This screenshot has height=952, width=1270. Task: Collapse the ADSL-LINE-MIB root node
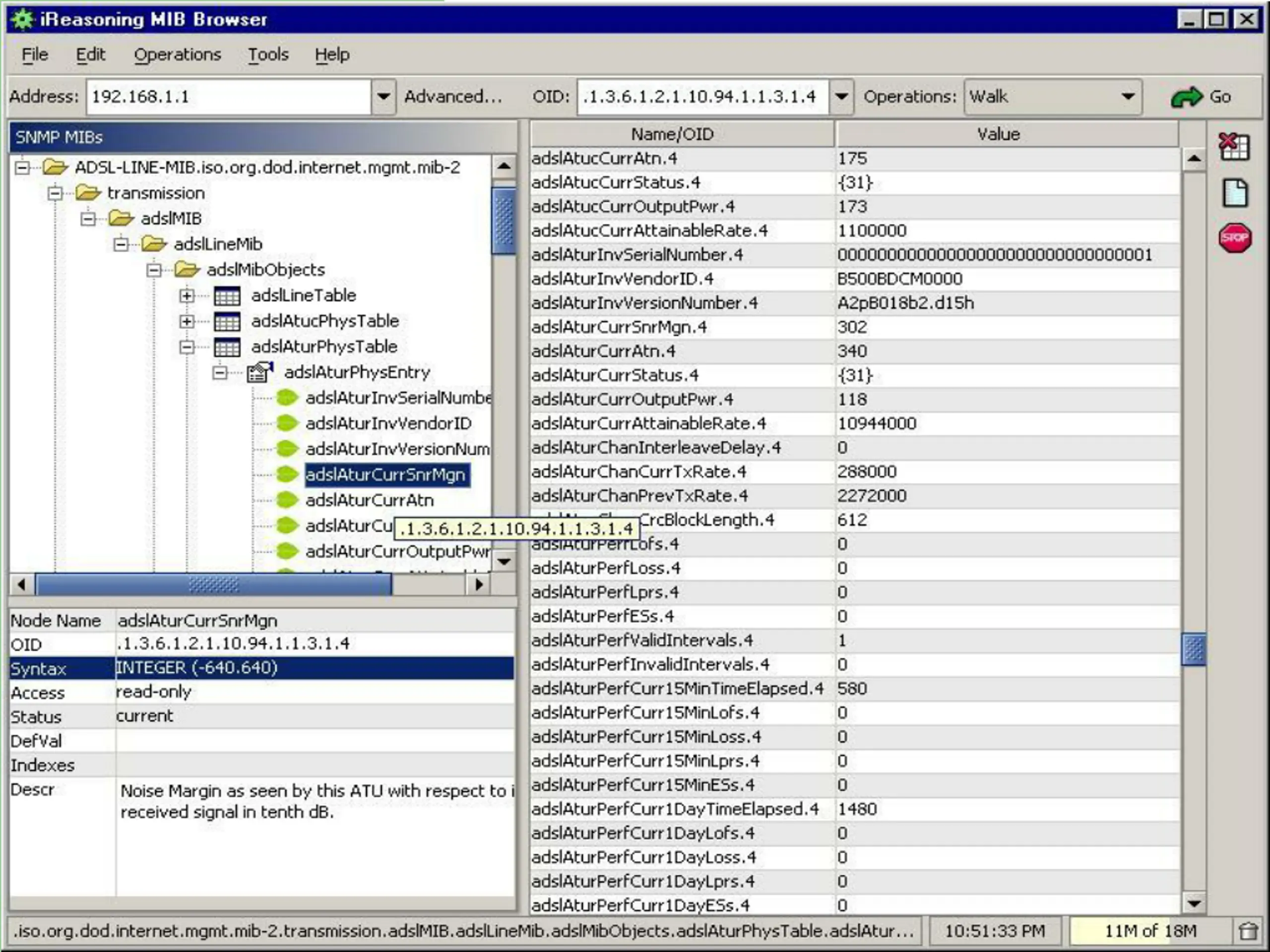tap(22, 168)
